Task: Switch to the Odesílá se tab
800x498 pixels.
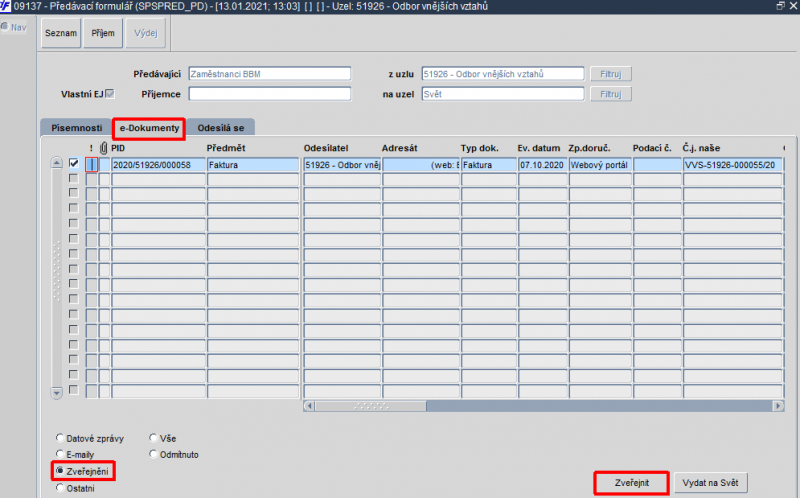Action: pyautogui.click(x=221, y=128)
